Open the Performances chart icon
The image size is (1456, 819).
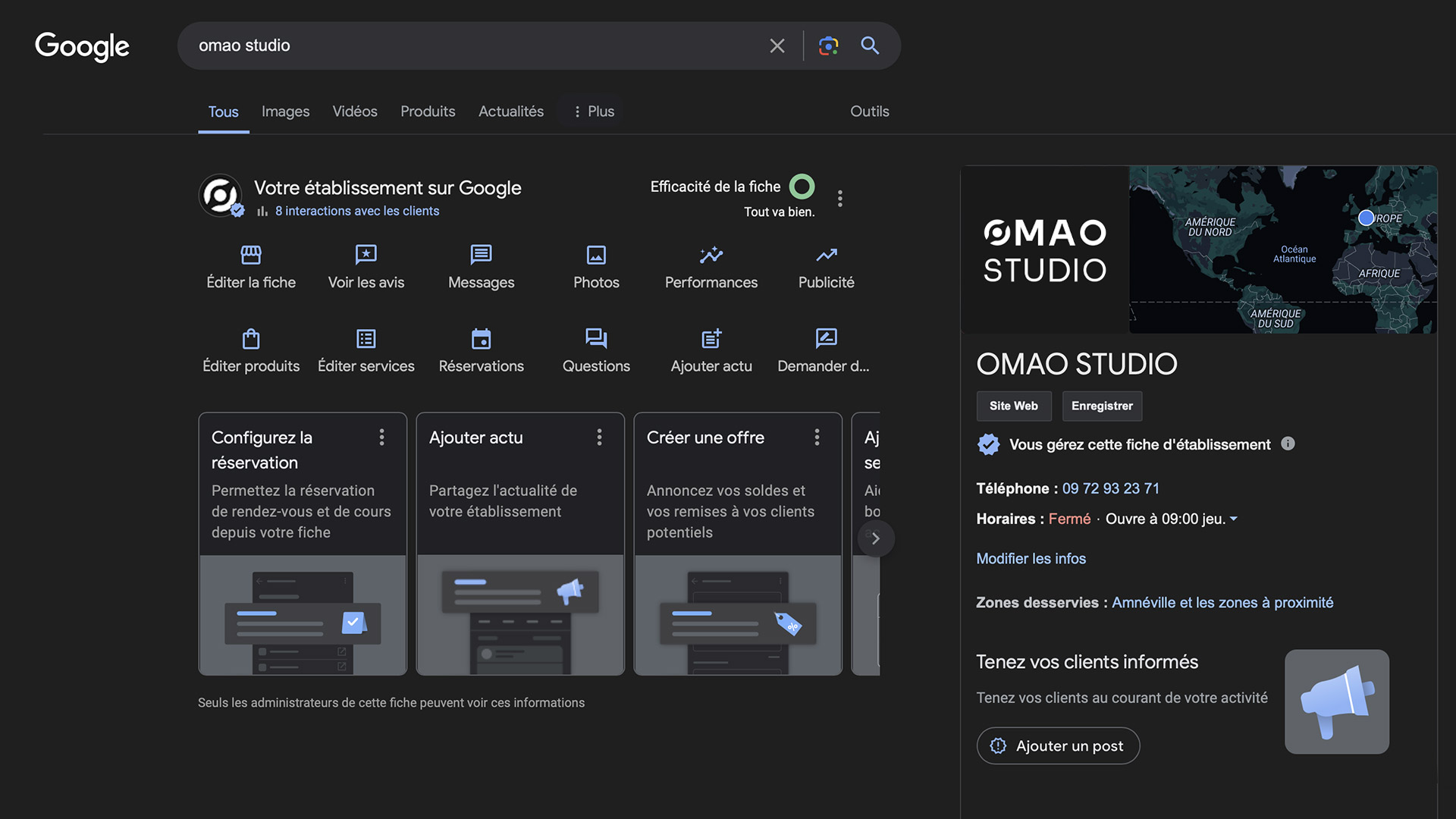[711, 255]
